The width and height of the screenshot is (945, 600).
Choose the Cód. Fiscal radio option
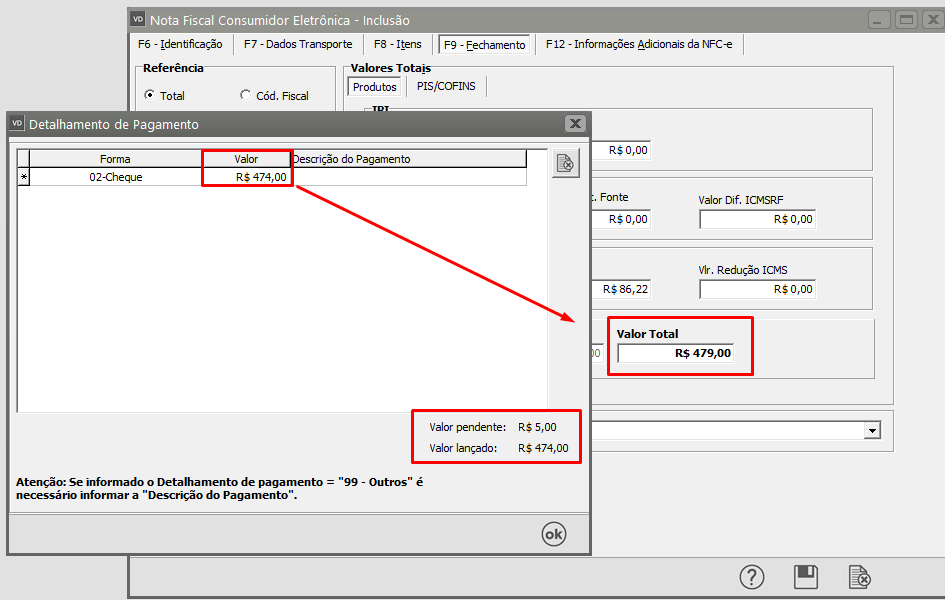(246, 96)
